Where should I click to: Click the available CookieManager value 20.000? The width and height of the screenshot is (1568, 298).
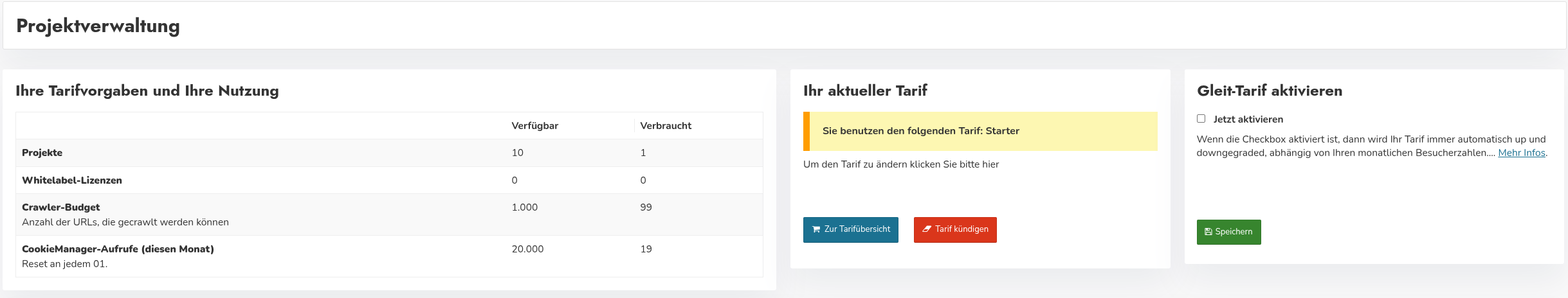(527, 249)
